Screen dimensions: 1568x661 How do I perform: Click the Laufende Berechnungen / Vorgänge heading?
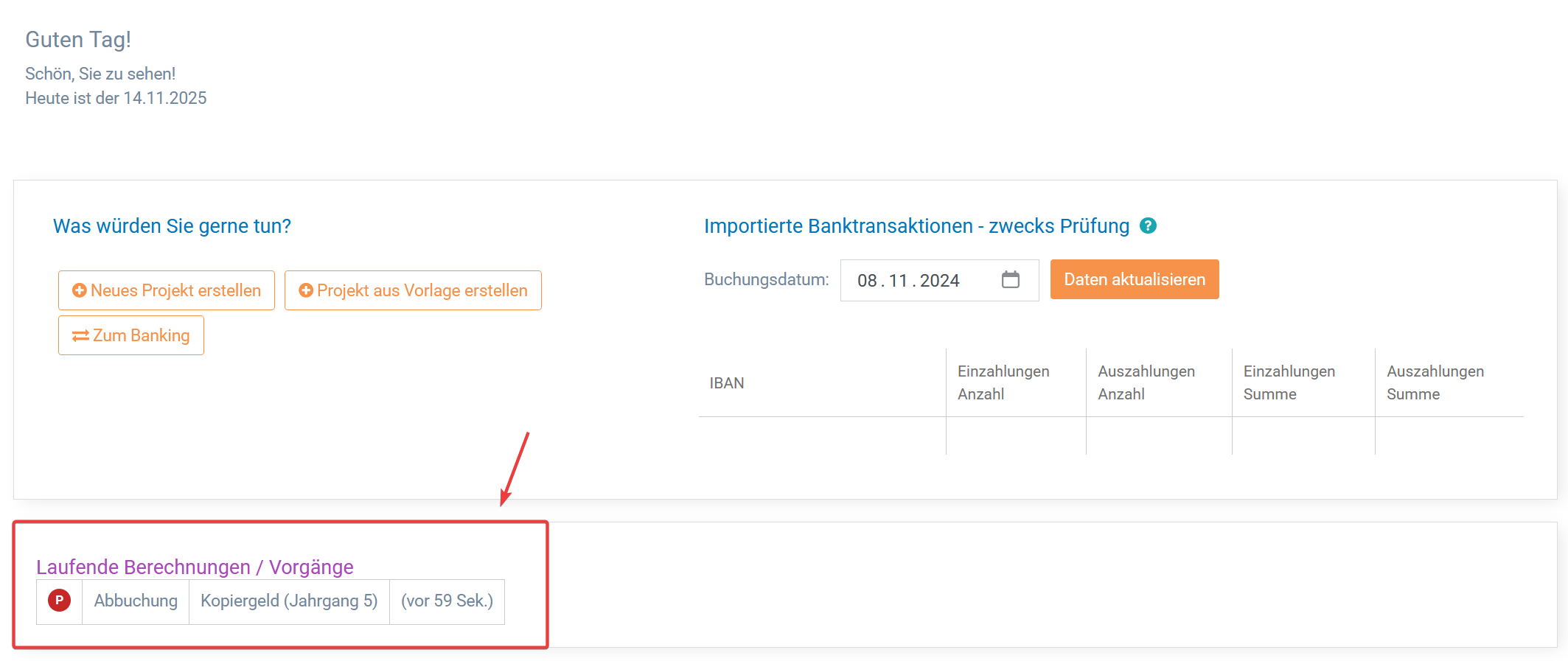195,567
